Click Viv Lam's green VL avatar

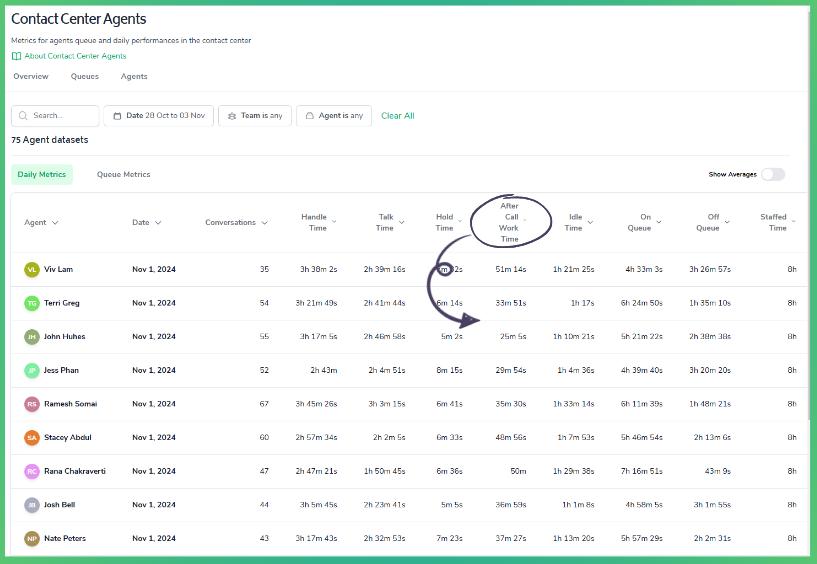click(x=32, y=269)
